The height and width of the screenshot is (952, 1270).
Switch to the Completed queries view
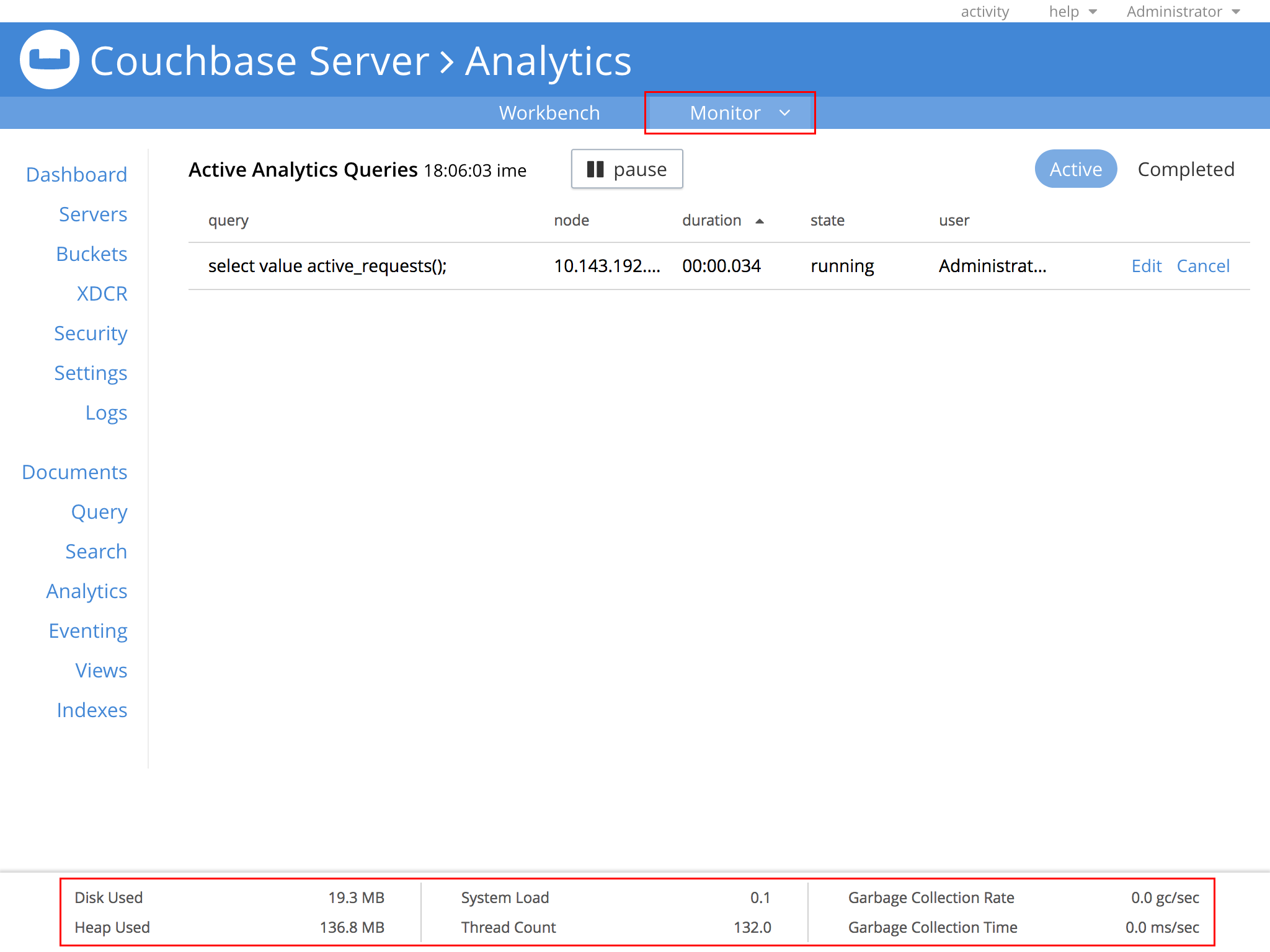tap(1185, 169)
